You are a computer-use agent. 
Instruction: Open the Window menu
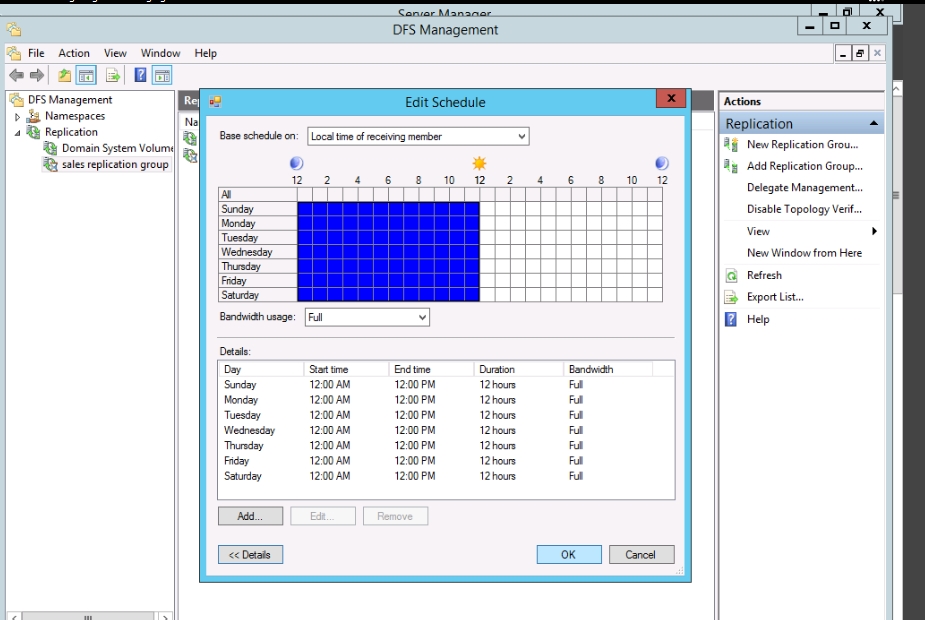(x=160, y=53)
